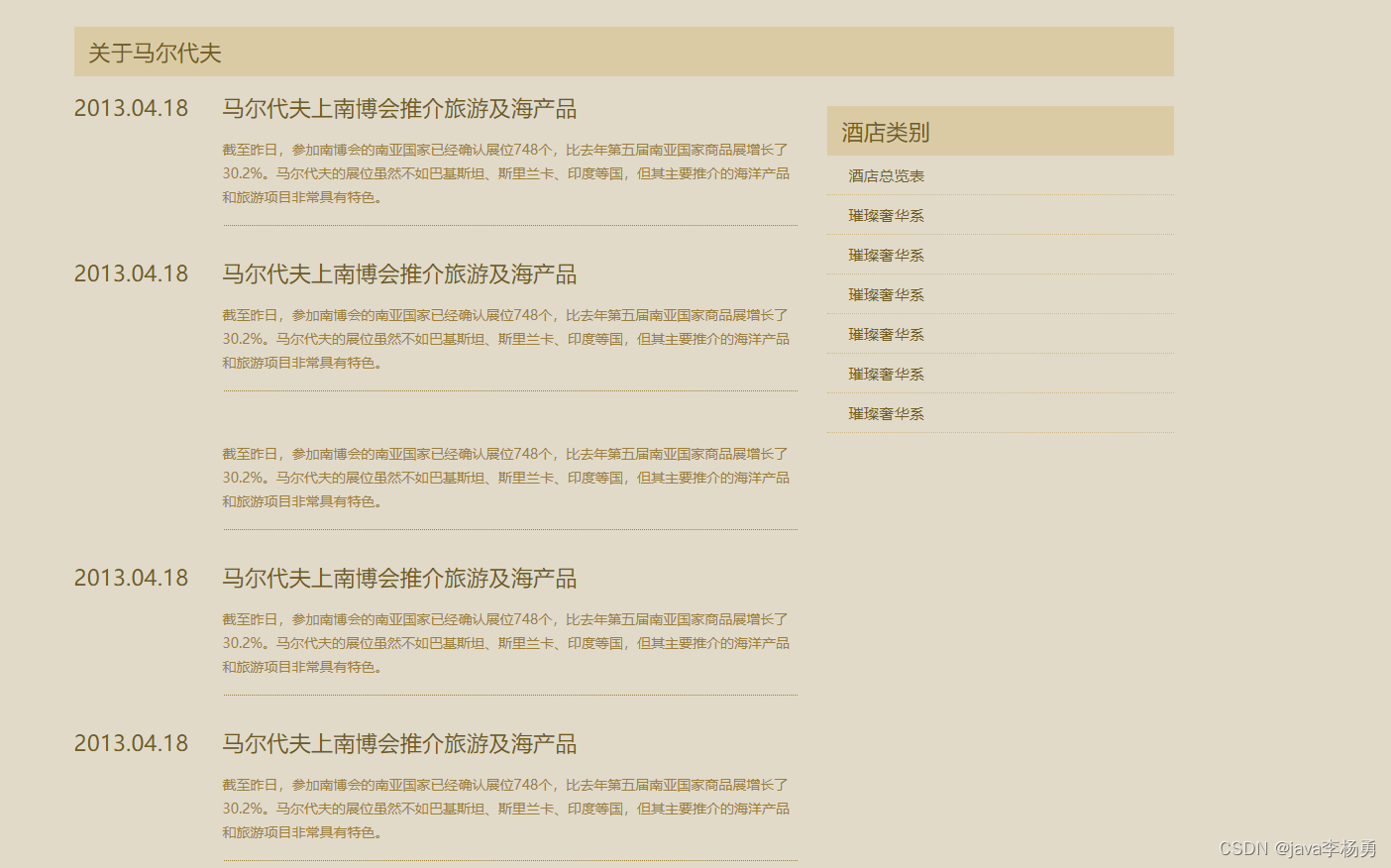Open the third 马尔代夫上南博会 news headline
Image resolution: width=1391 pixels, height=868 pixels.
(x=400, y=578)
